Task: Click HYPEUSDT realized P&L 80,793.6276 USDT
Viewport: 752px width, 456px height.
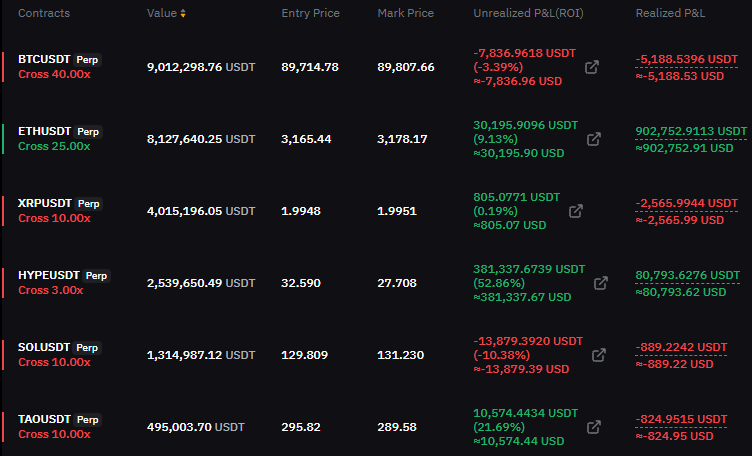Action: point(687,275)
